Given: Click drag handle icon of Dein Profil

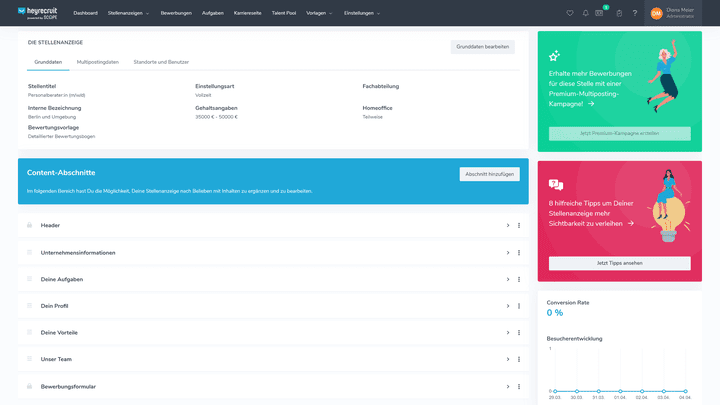Looking at the screenshot, I should [x=30, y=305].
